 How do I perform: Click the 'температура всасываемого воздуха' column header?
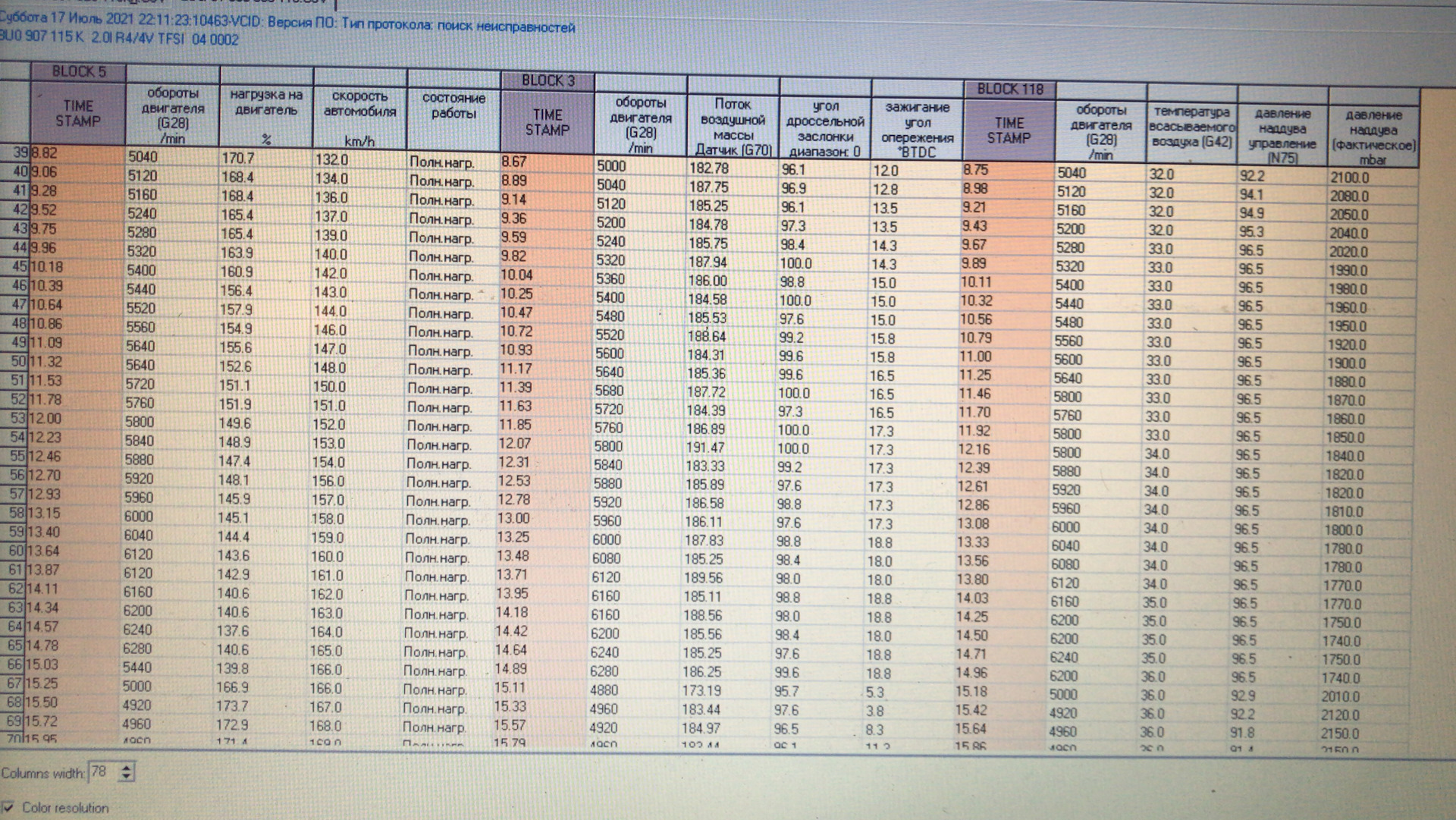[1192, 134]
